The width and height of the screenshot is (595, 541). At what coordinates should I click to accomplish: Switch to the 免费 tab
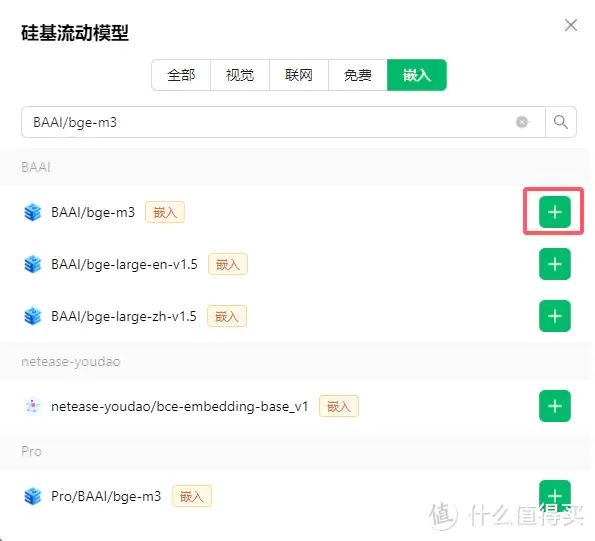coord(357,75)
